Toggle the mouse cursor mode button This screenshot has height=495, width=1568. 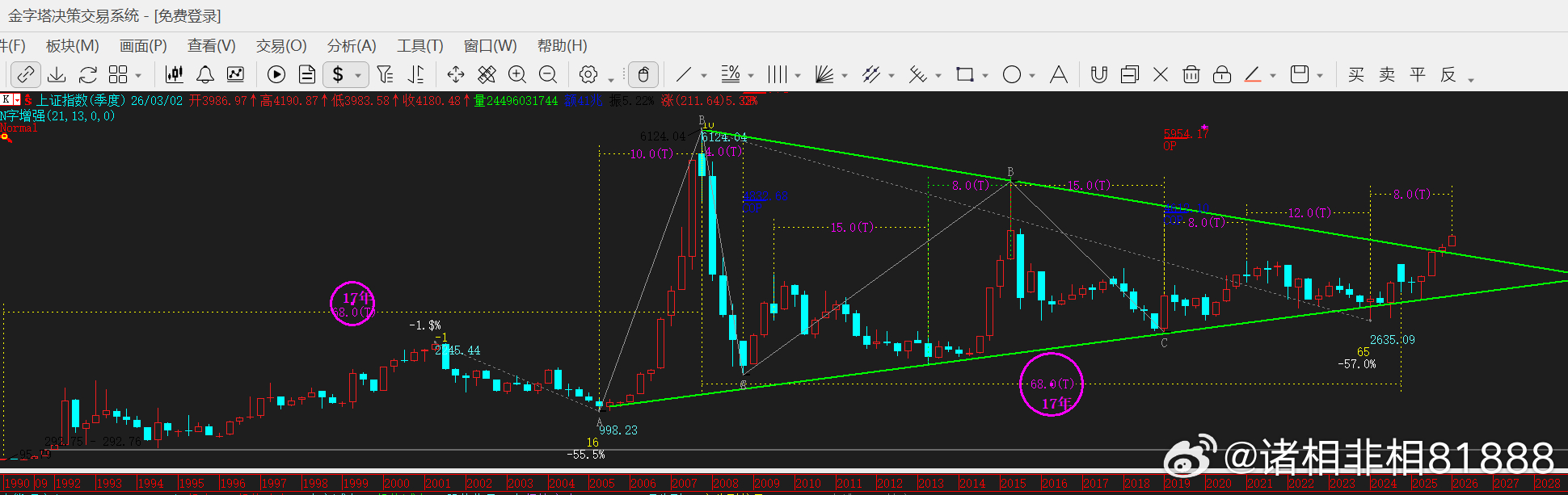point(643,74)
